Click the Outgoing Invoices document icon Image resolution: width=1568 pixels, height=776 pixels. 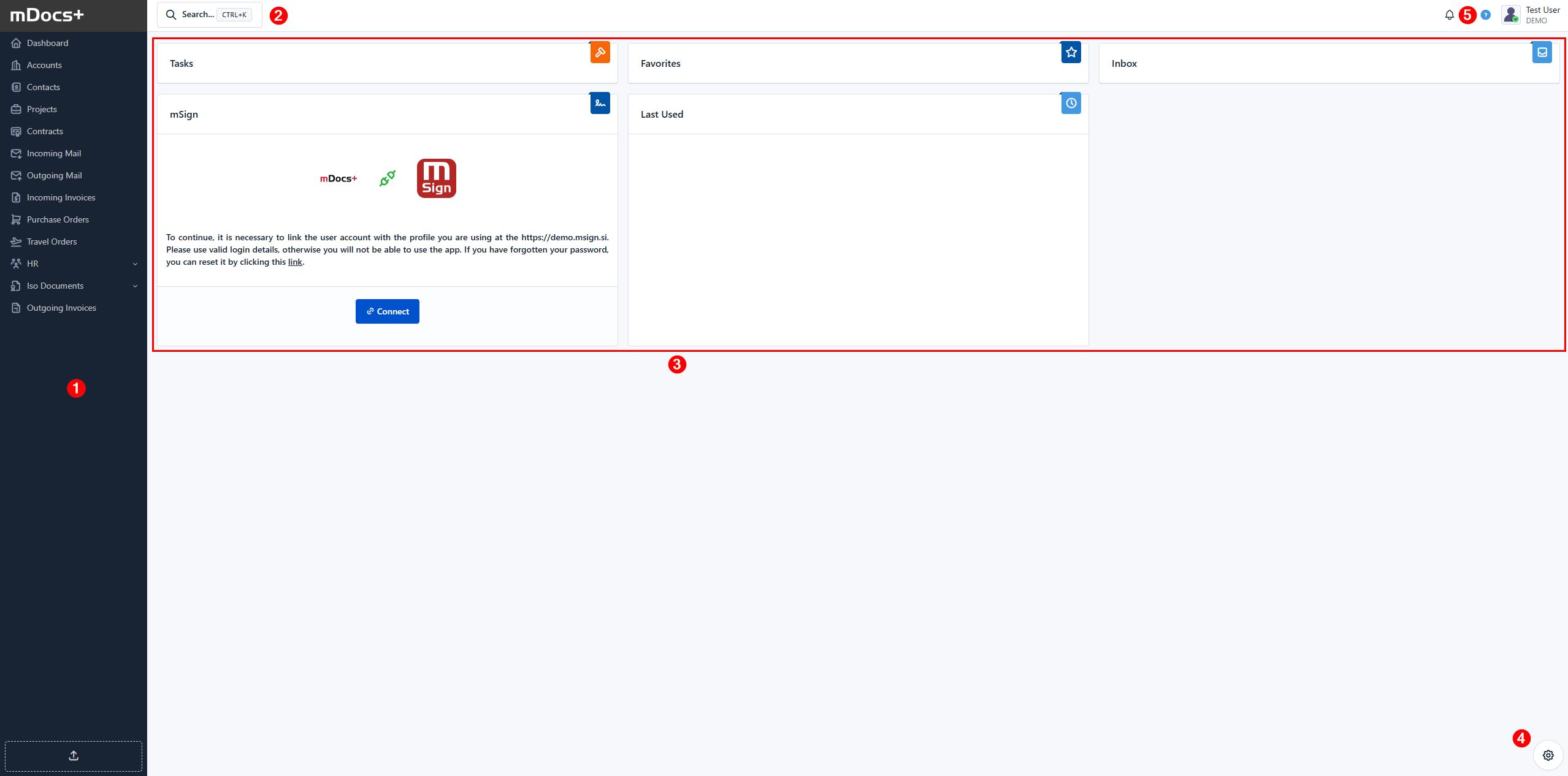[16, 308]
